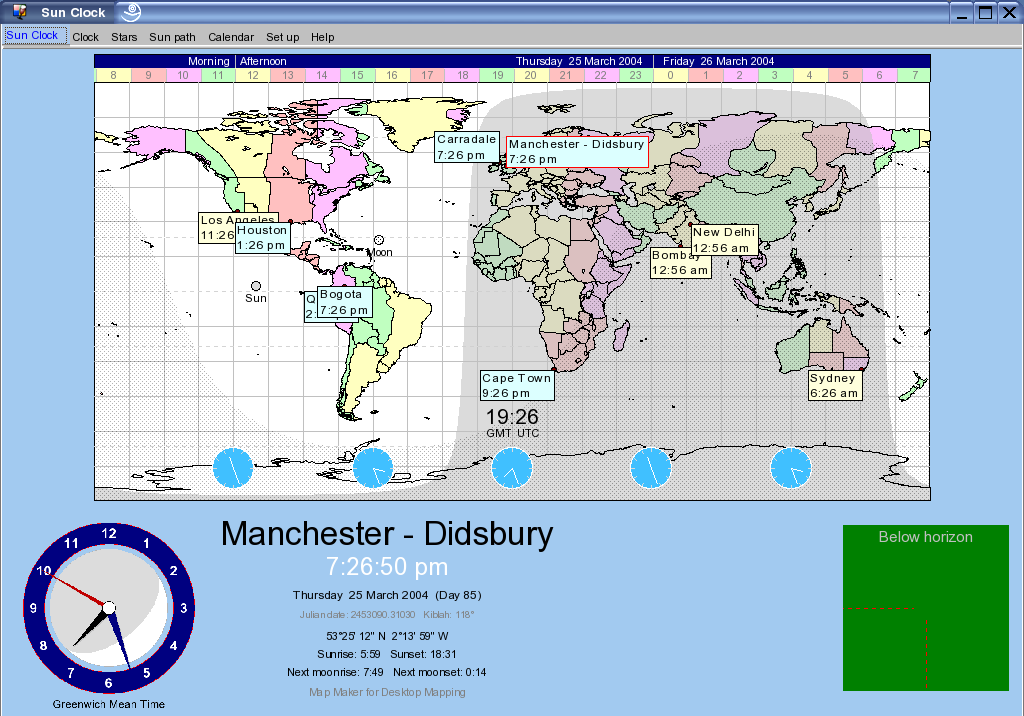
Task: Open the Help menu
Action: pyautogui.click(x=322, y=37)
